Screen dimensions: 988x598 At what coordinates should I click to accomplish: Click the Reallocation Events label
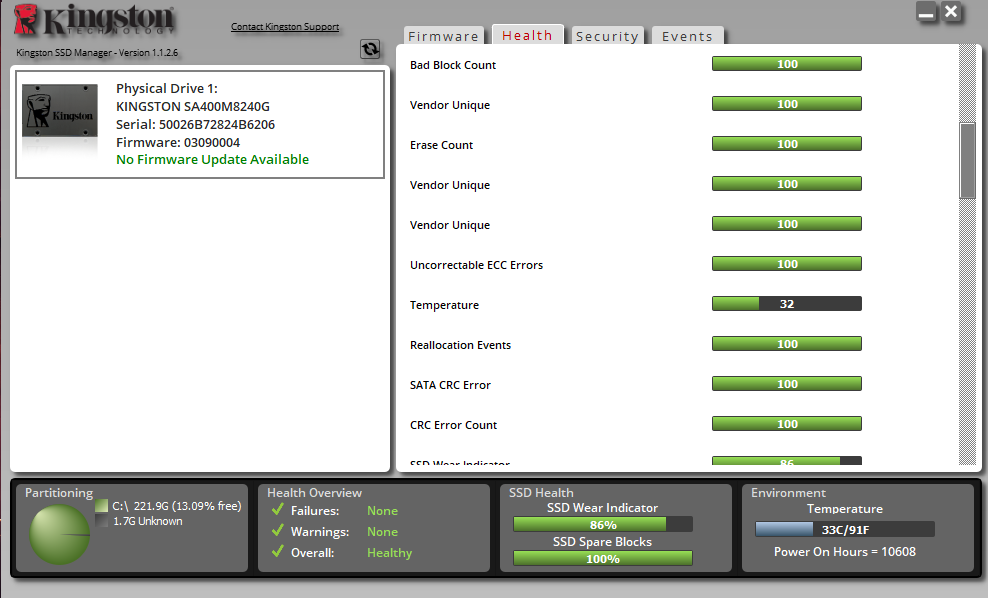click(461, 345)
